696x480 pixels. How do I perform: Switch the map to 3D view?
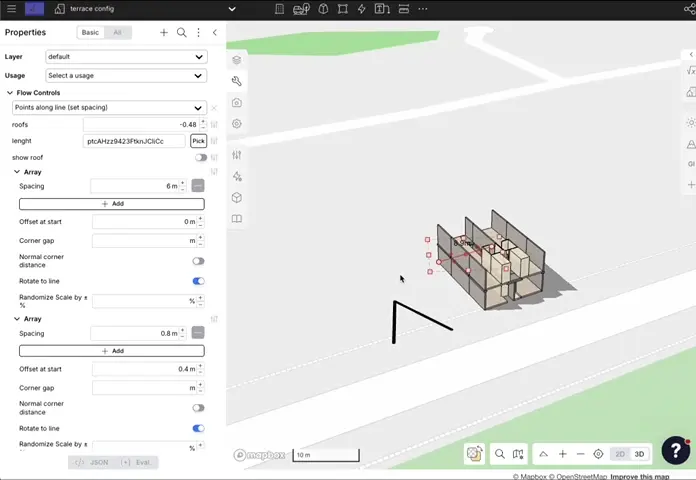click(x=640, y=454)
